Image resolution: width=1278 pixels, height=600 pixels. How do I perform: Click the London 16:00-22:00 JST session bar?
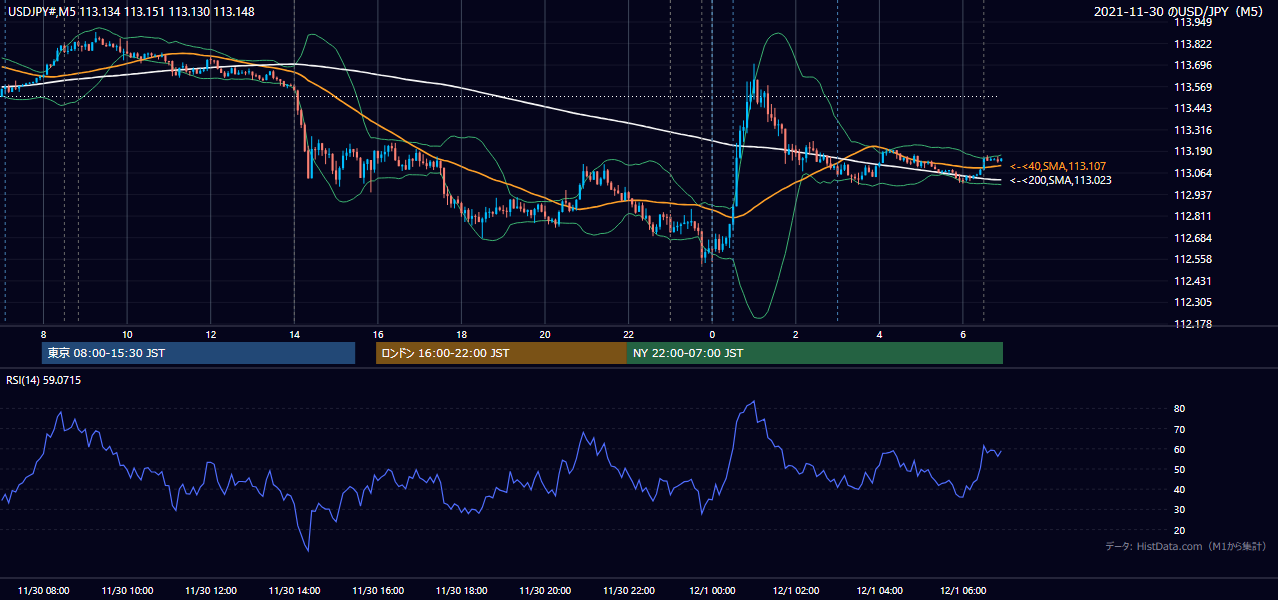(501, 353)
